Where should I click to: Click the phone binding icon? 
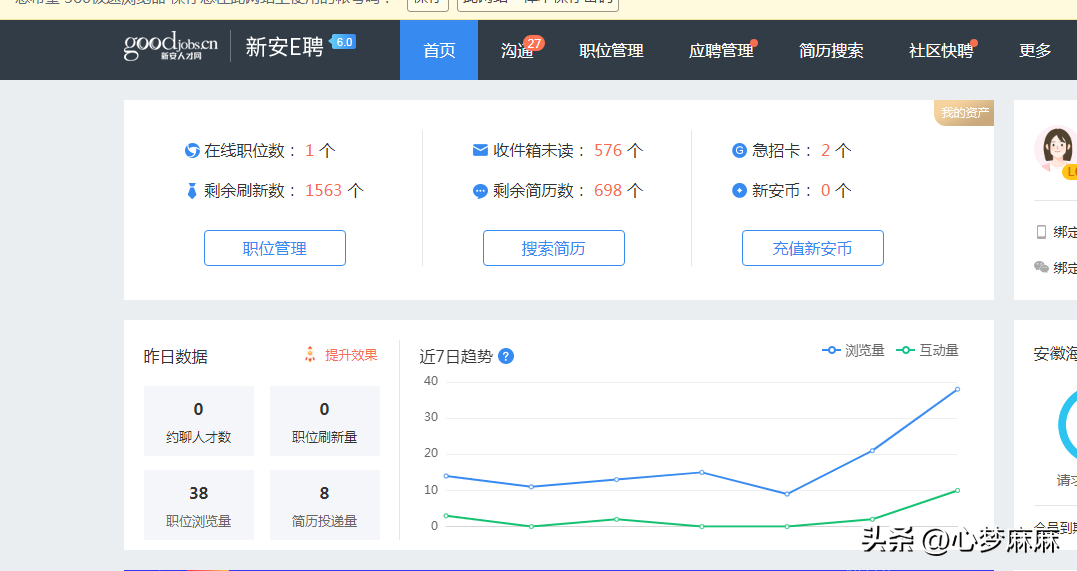point(1041,232)
